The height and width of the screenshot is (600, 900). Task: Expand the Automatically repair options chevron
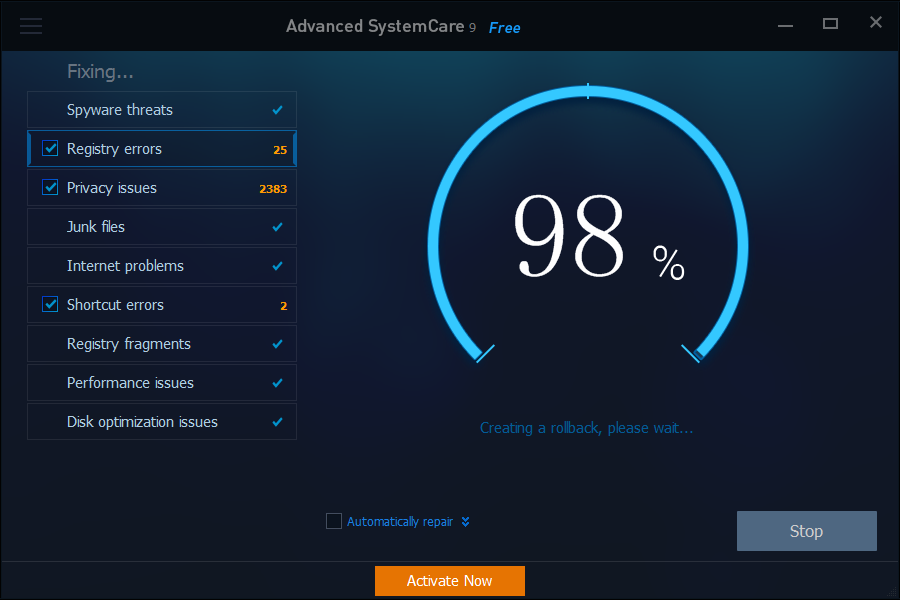point(465,521)
